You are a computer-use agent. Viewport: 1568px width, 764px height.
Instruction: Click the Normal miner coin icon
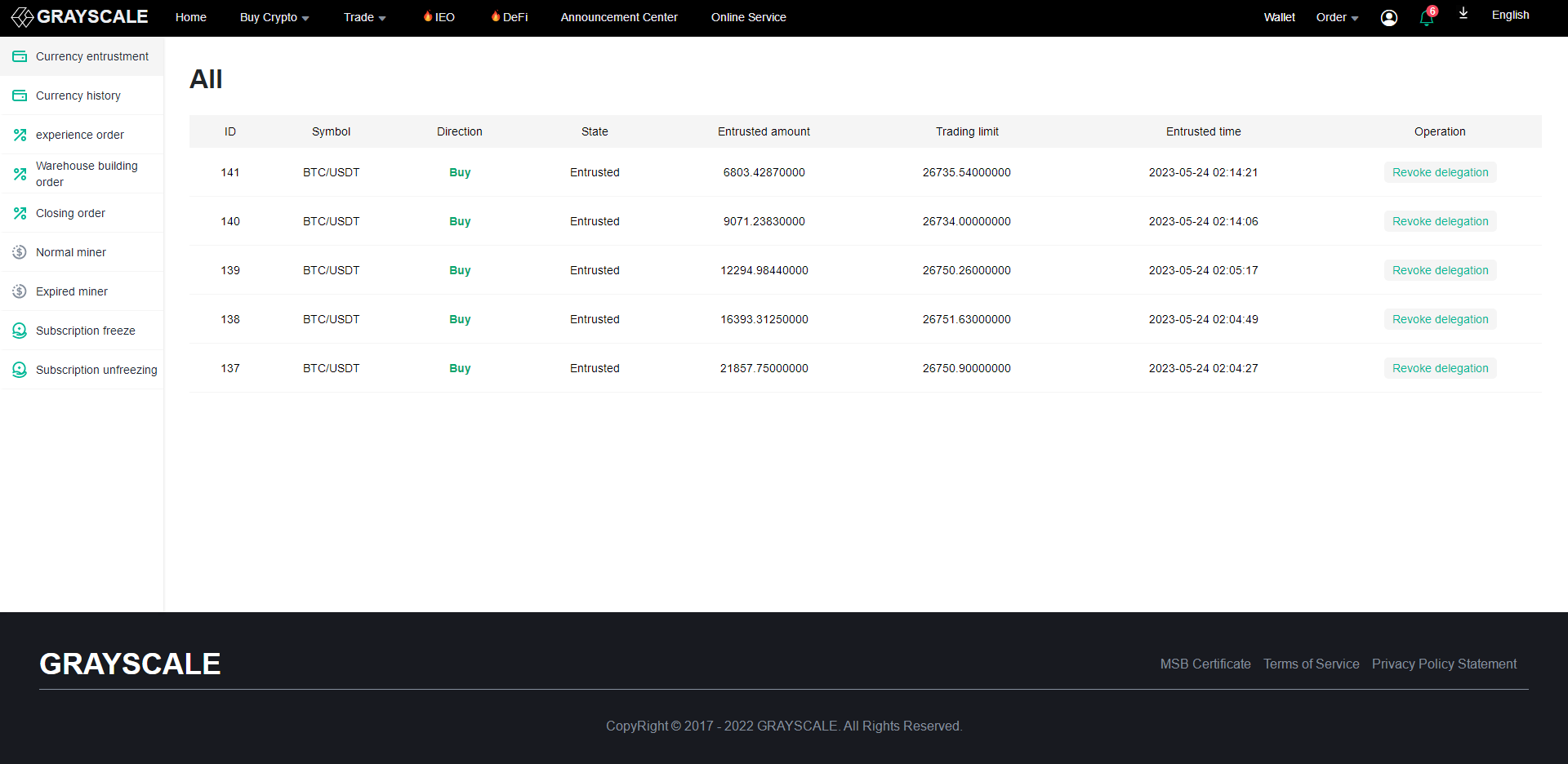click(20, 252)
